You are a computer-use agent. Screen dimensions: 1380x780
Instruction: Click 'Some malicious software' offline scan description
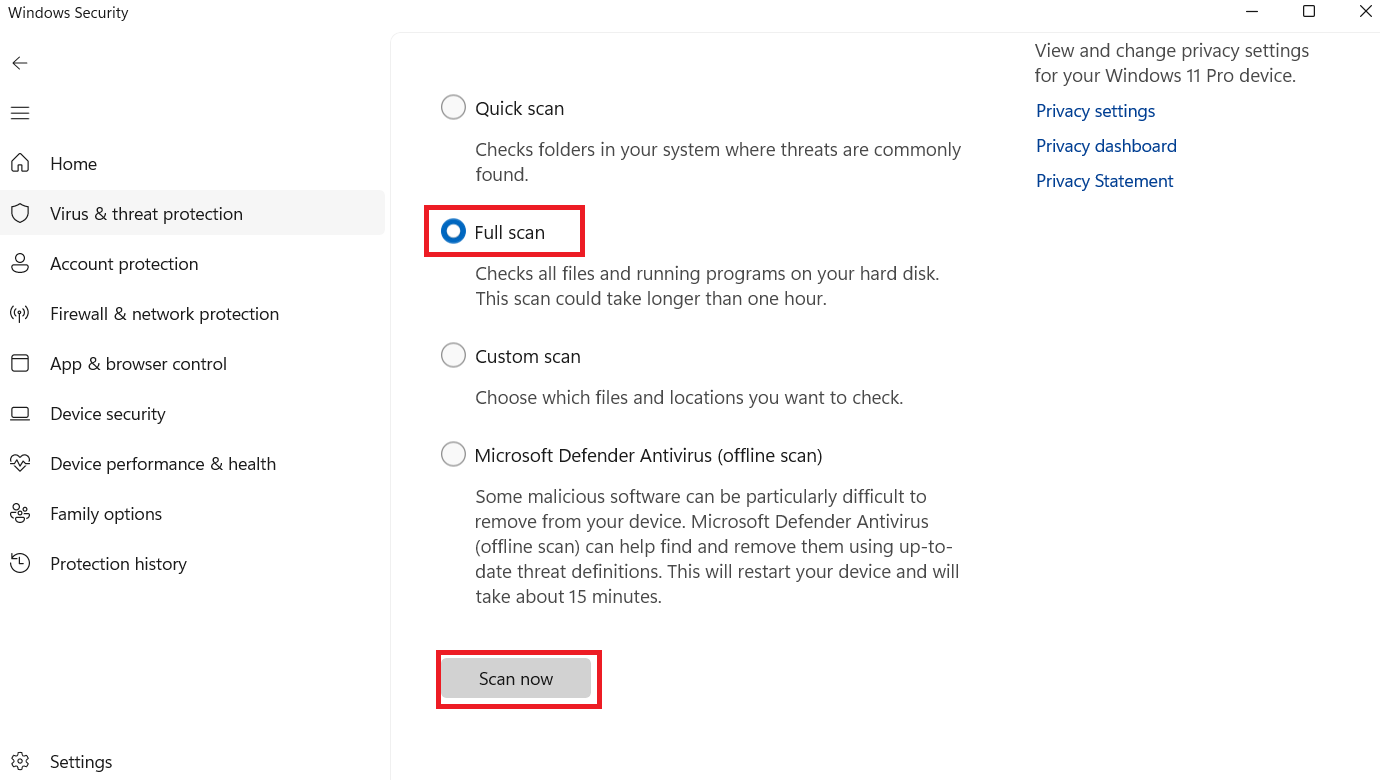click(x=717, y=547)
